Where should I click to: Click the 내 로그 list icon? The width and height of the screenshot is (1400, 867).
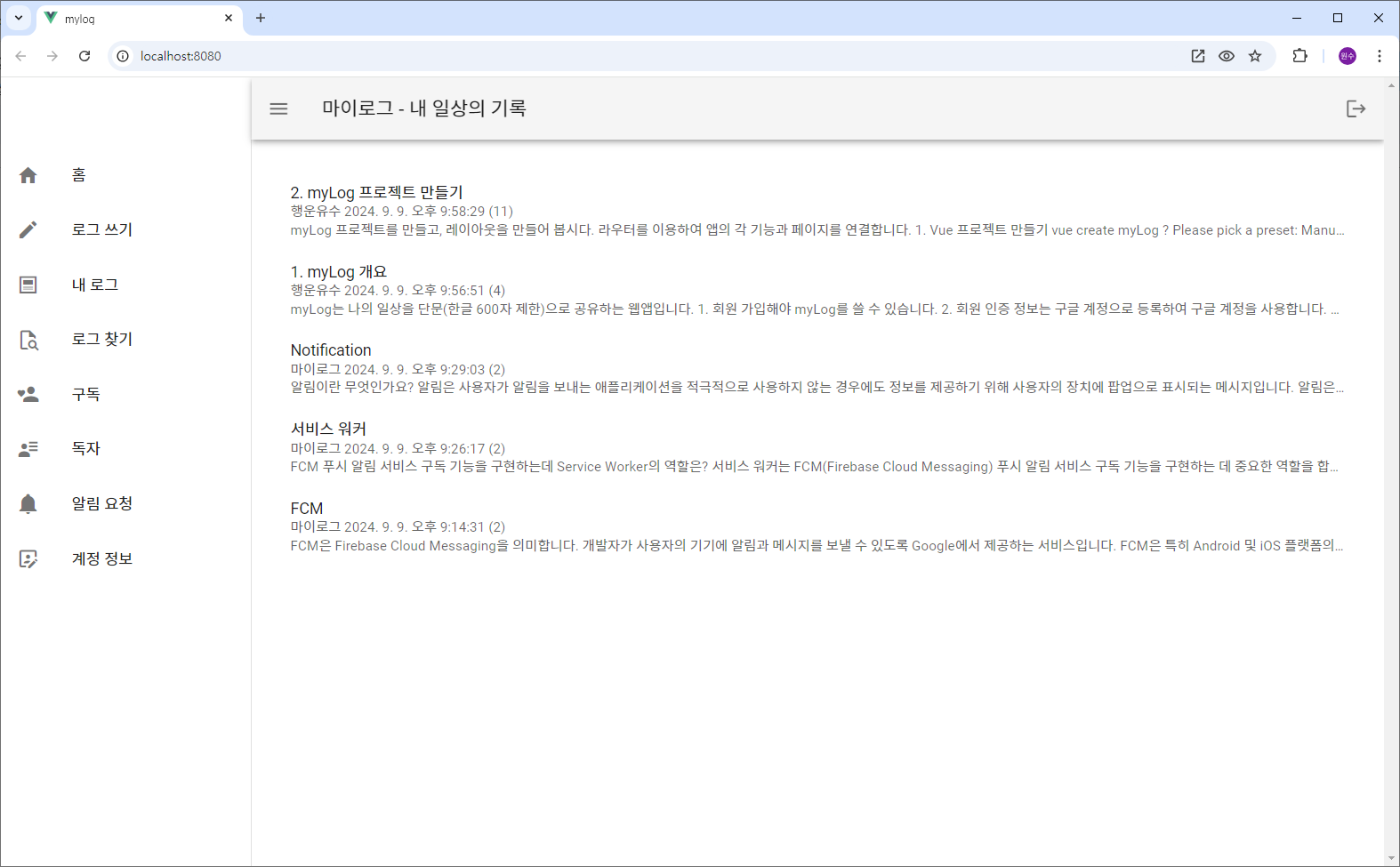pos(28,285)
